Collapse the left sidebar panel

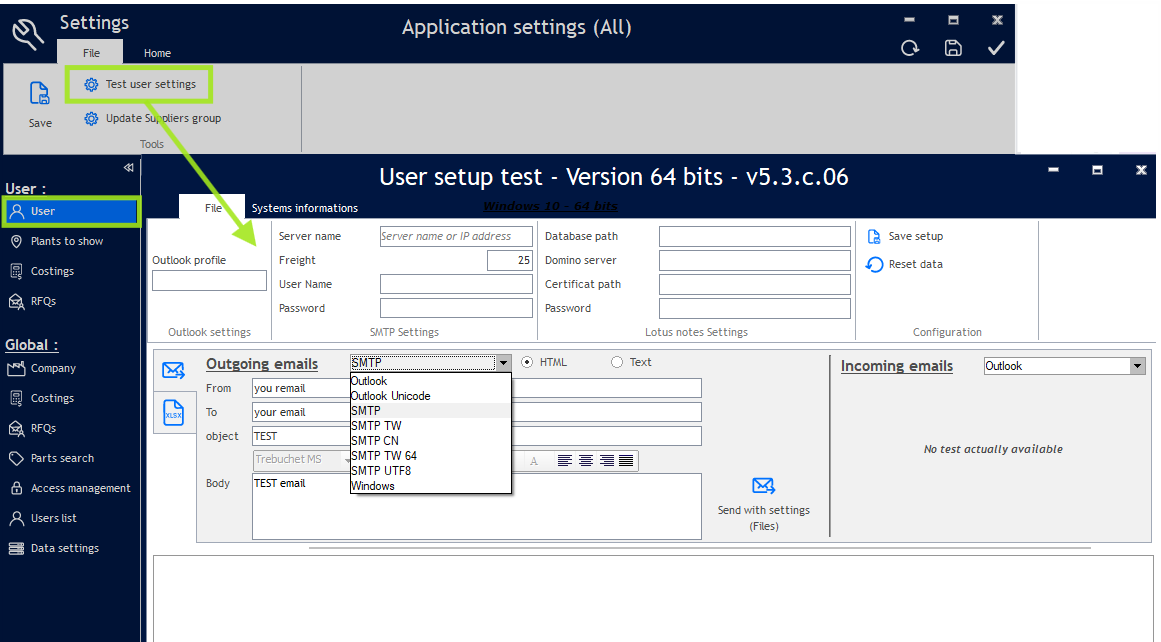128,167
